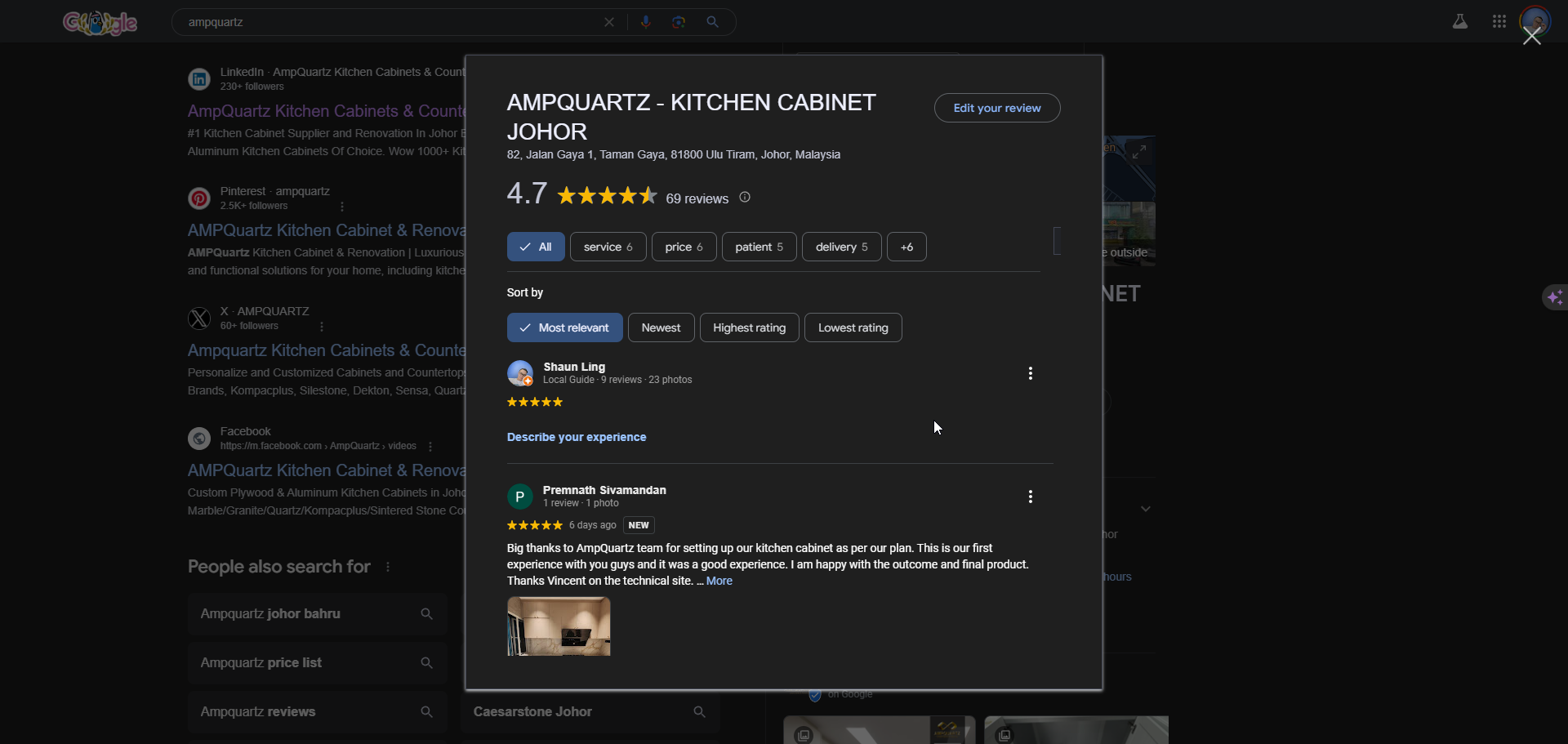This screenshot has width=1568, height=744.
Task: Expand the chevron in the background side panel
Action: pyautogui.click(x=1146, y=509)
